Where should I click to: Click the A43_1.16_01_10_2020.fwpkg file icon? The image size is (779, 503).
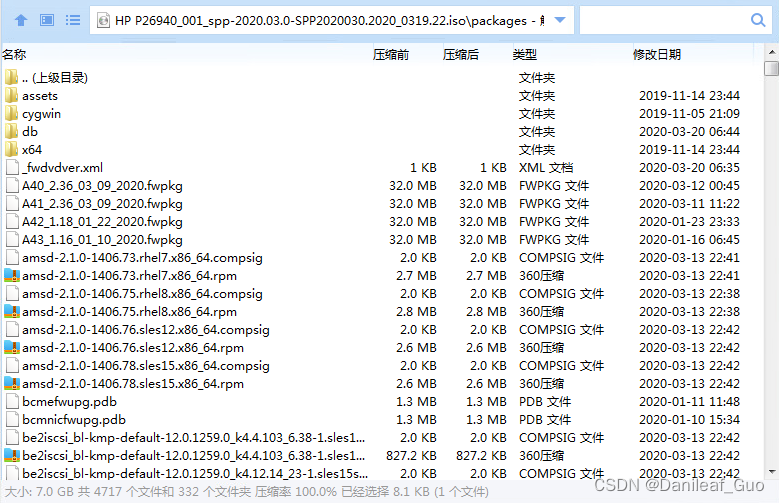(12, 240)
